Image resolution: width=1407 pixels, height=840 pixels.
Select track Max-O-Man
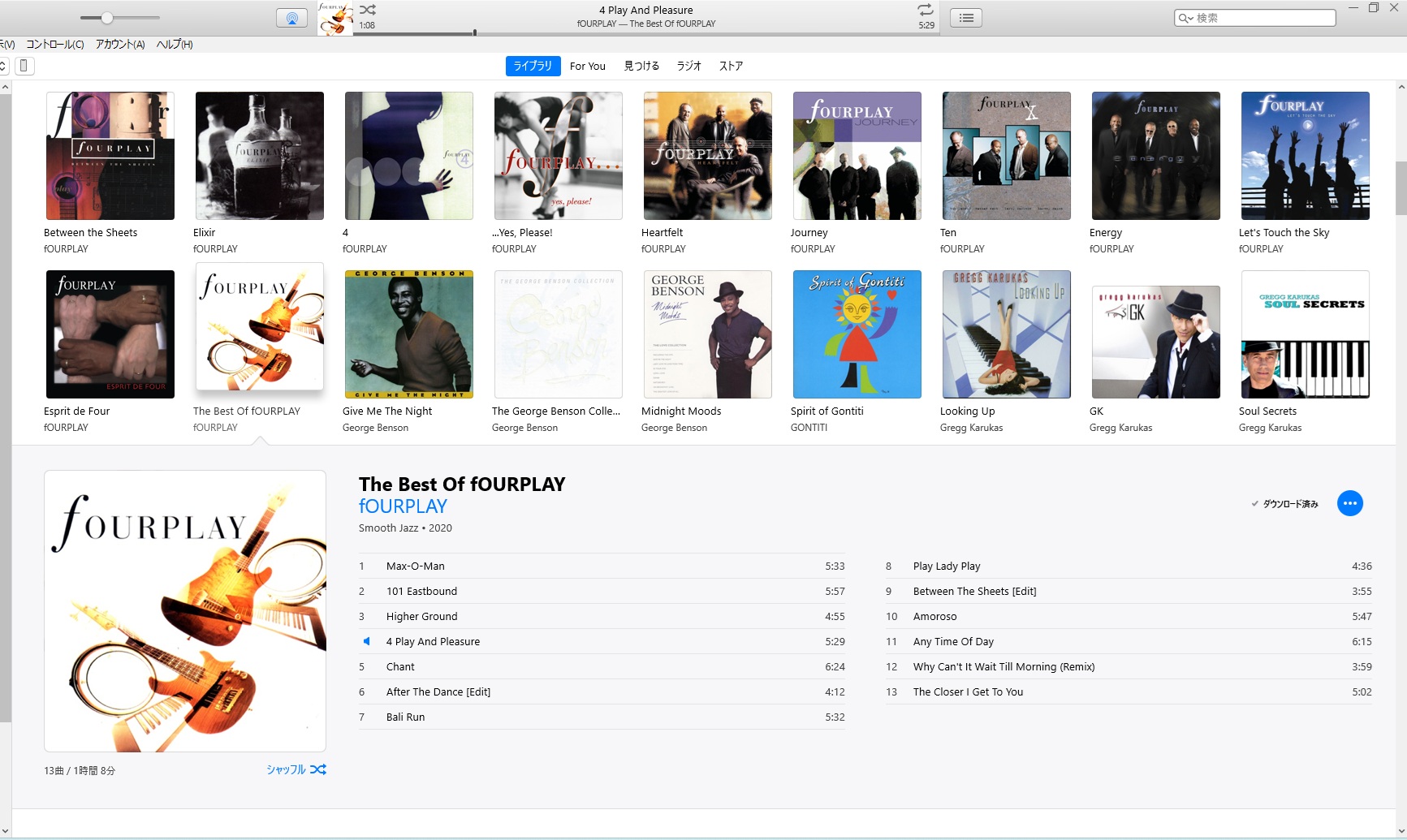tap(602, 566)
